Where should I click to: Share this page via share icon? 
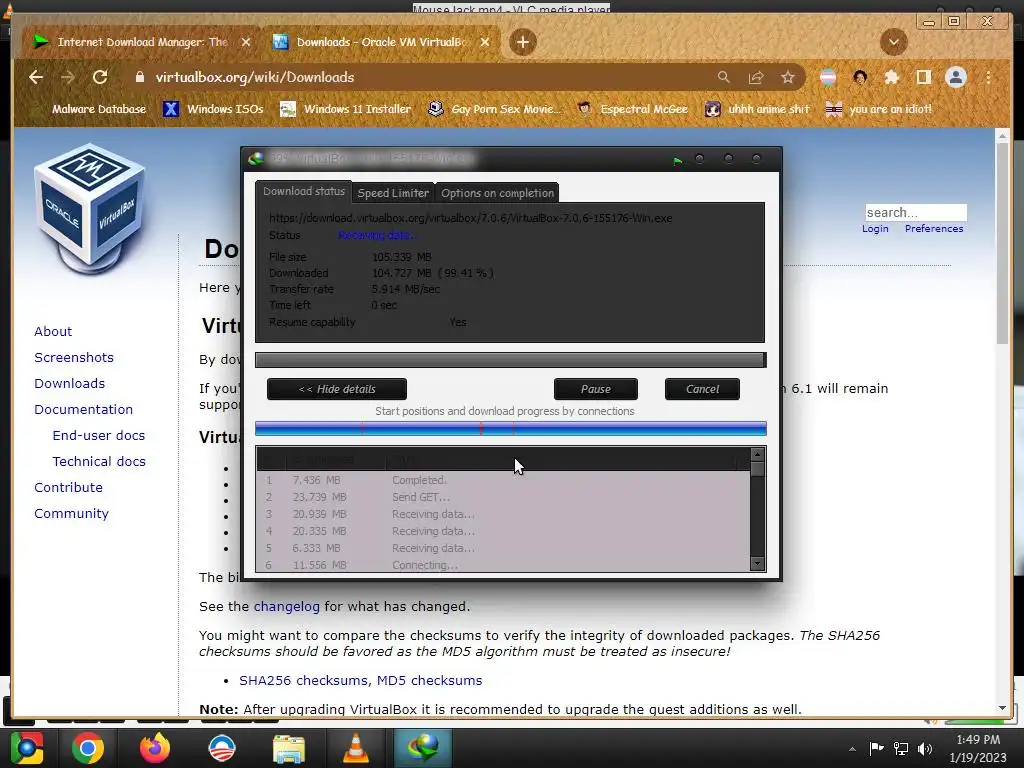click(756, 77)
